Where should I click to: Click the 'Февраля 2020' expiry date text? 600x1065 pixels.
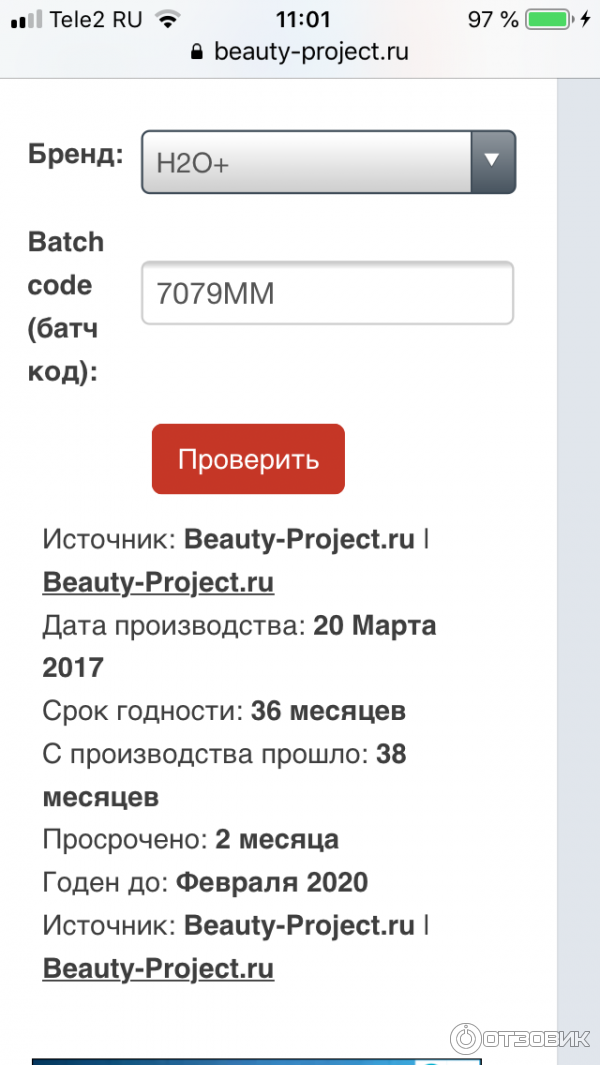coord(272,882)
